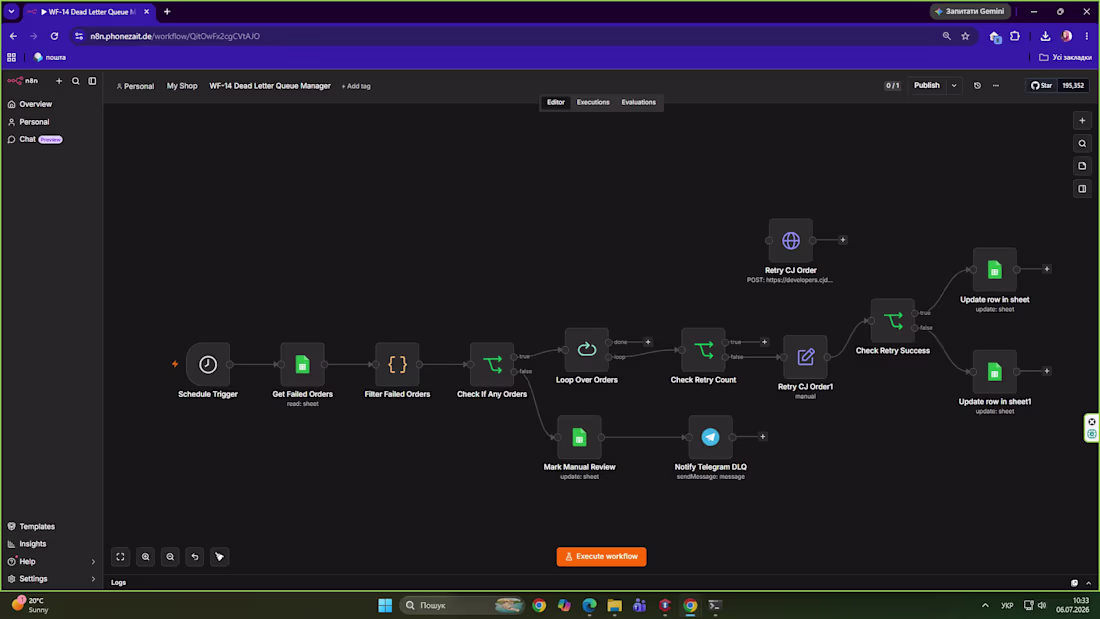Switch to the Editor tab
This screenshot has width=1100, height=619.
556,102
